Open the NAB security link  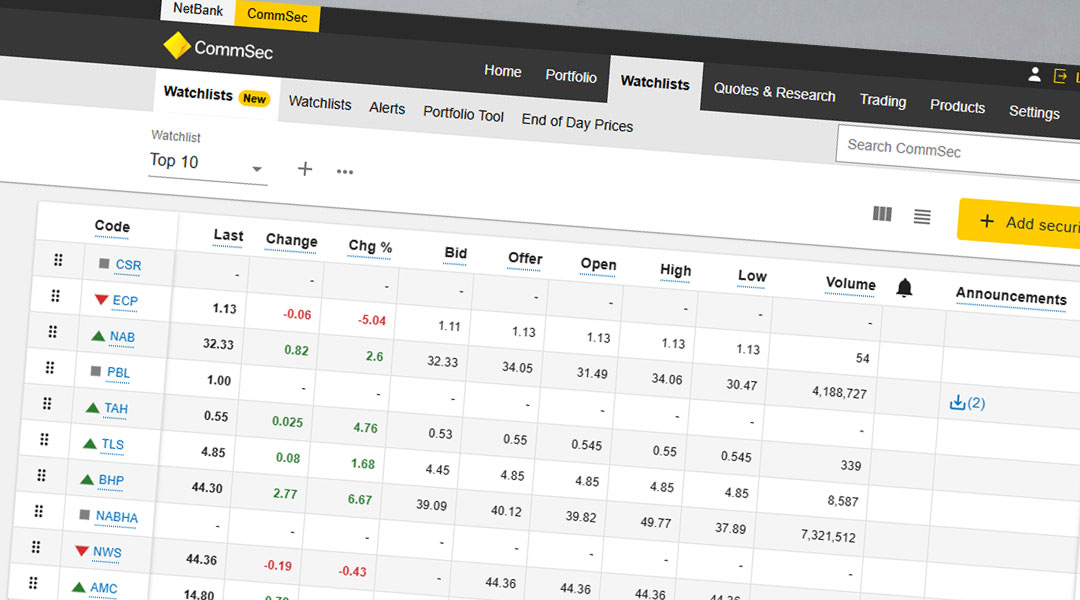pos(123,337)
